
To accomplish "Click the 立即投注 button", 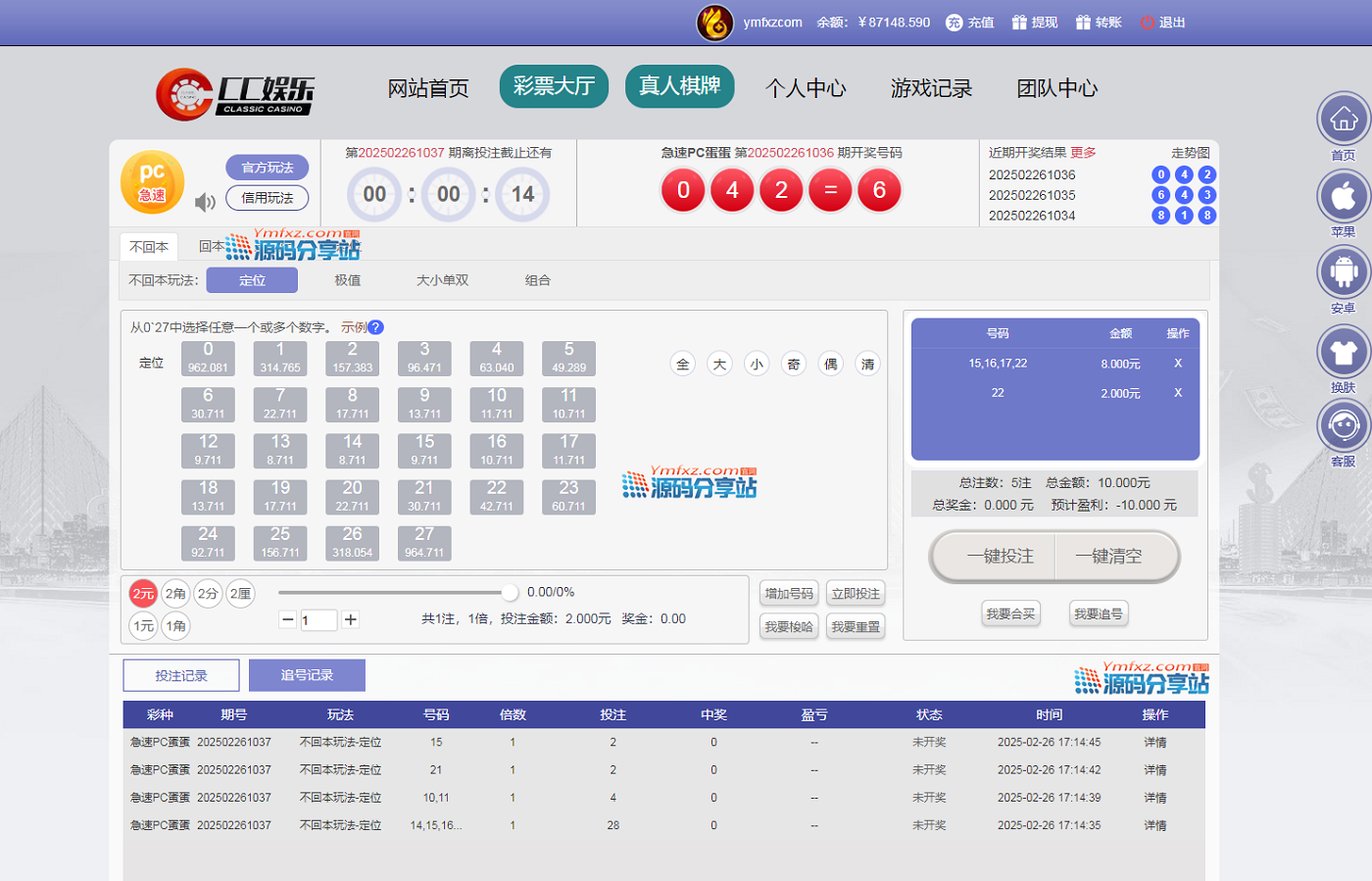I will (856, 594).
